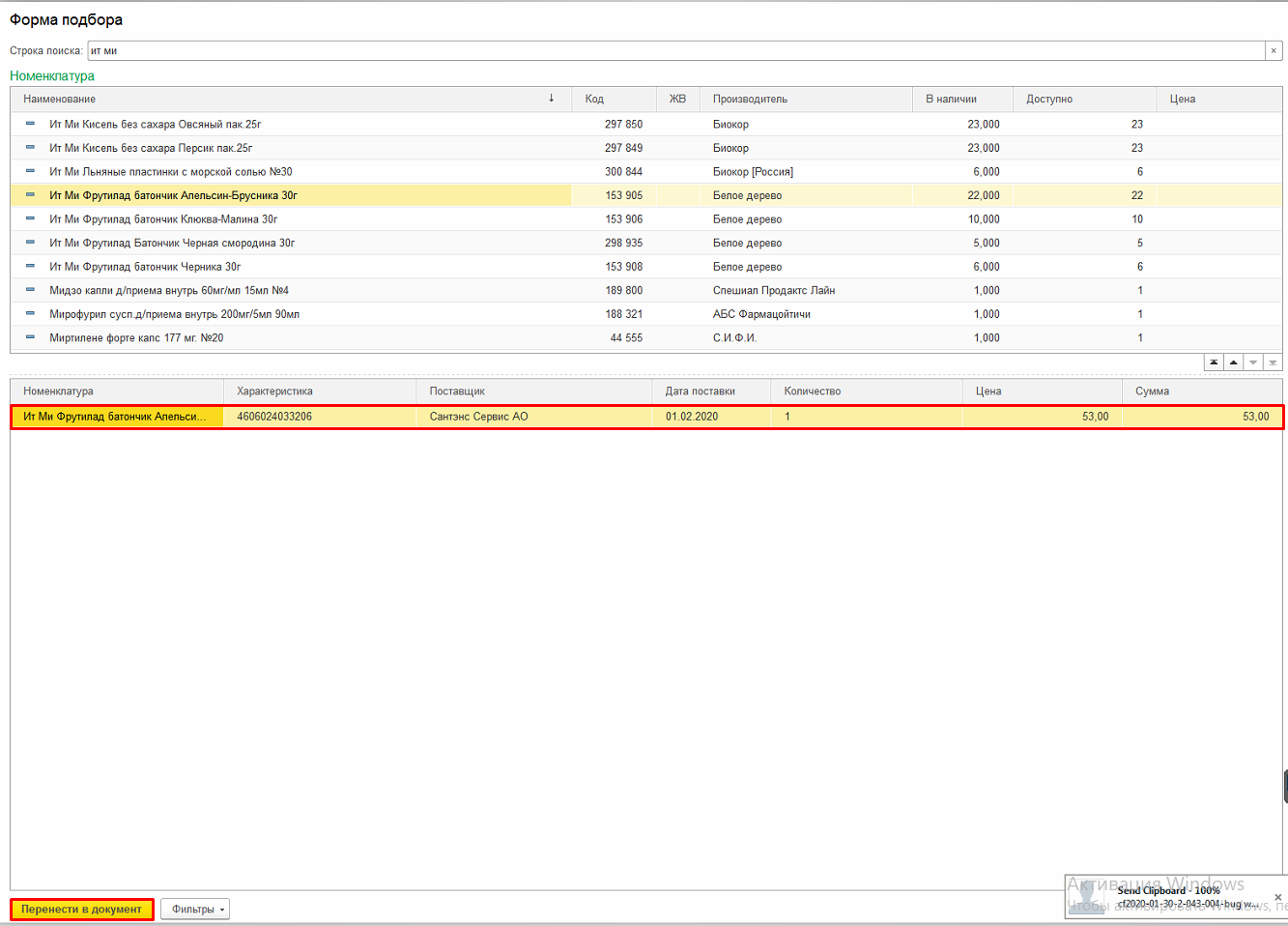This screenshot has width=1288, height=926.
Task: Click the Производитель column header
Action: [x=750, y=99]
